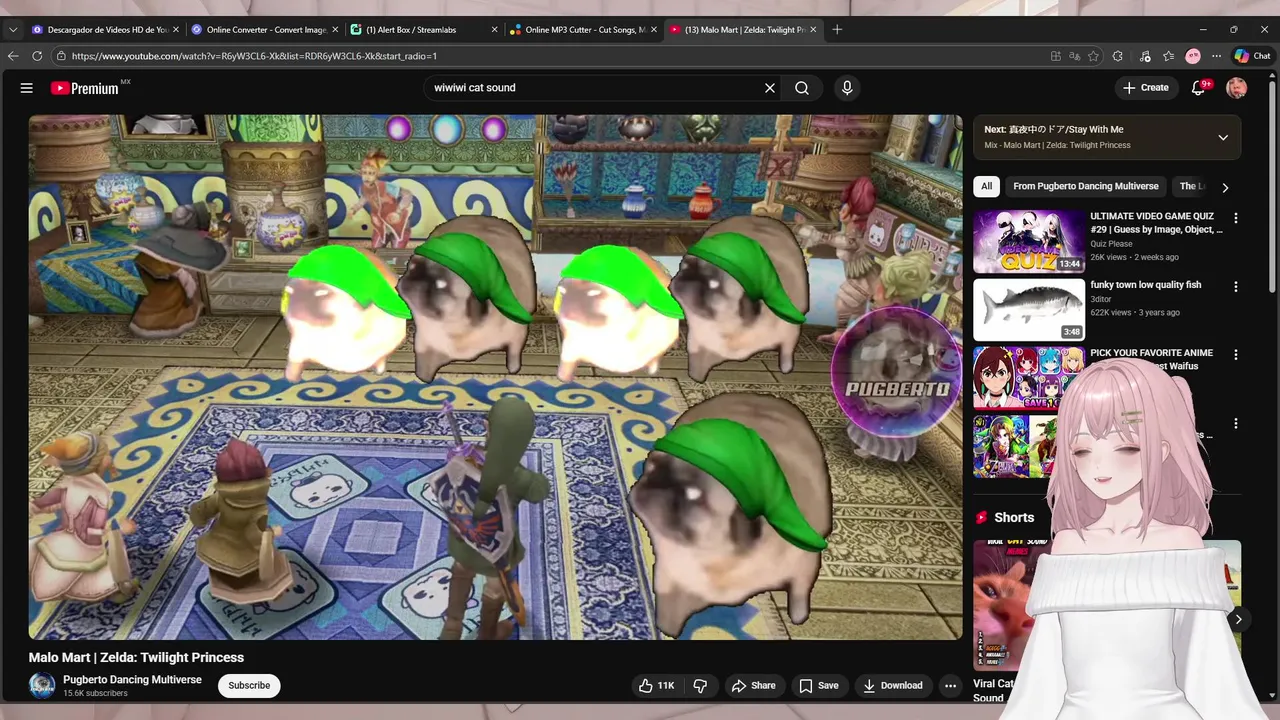Open options for PICK YOUR FAVORITE ANIME video
This screenshot has height=720, width=1280.
click(x=1236, y=355)
